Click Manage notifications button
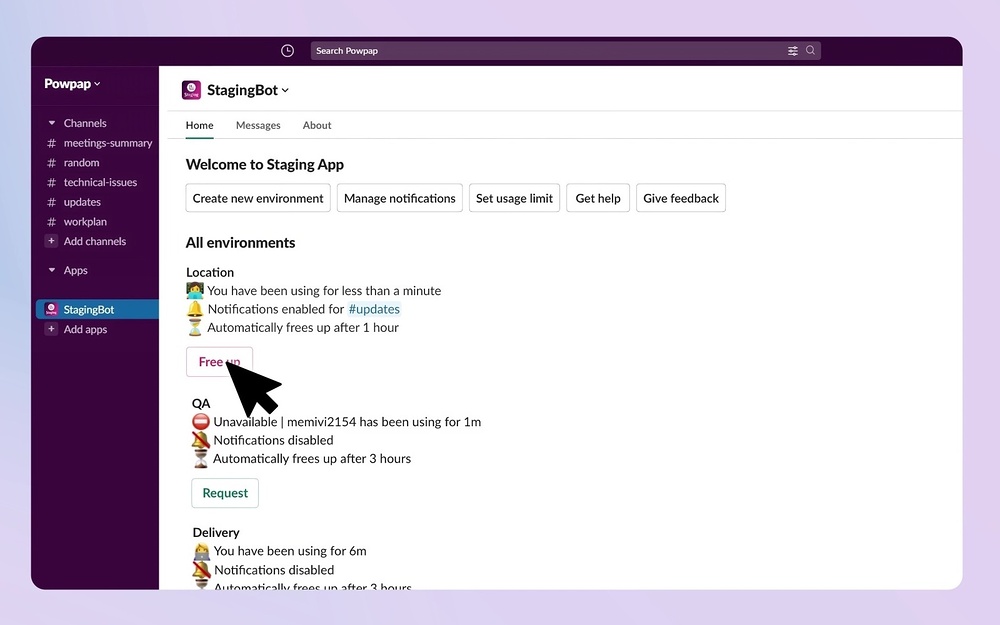Viewport: 1000px width, 625px height. pyautogui.click(x=400, y=198)
